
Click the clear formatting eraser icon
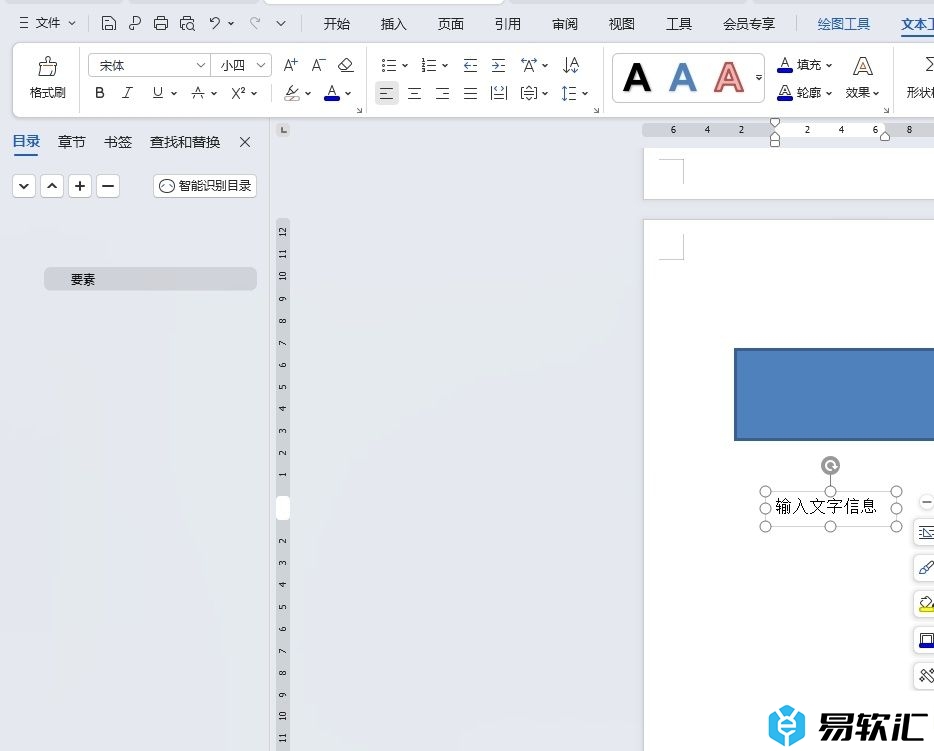(346, 65)
